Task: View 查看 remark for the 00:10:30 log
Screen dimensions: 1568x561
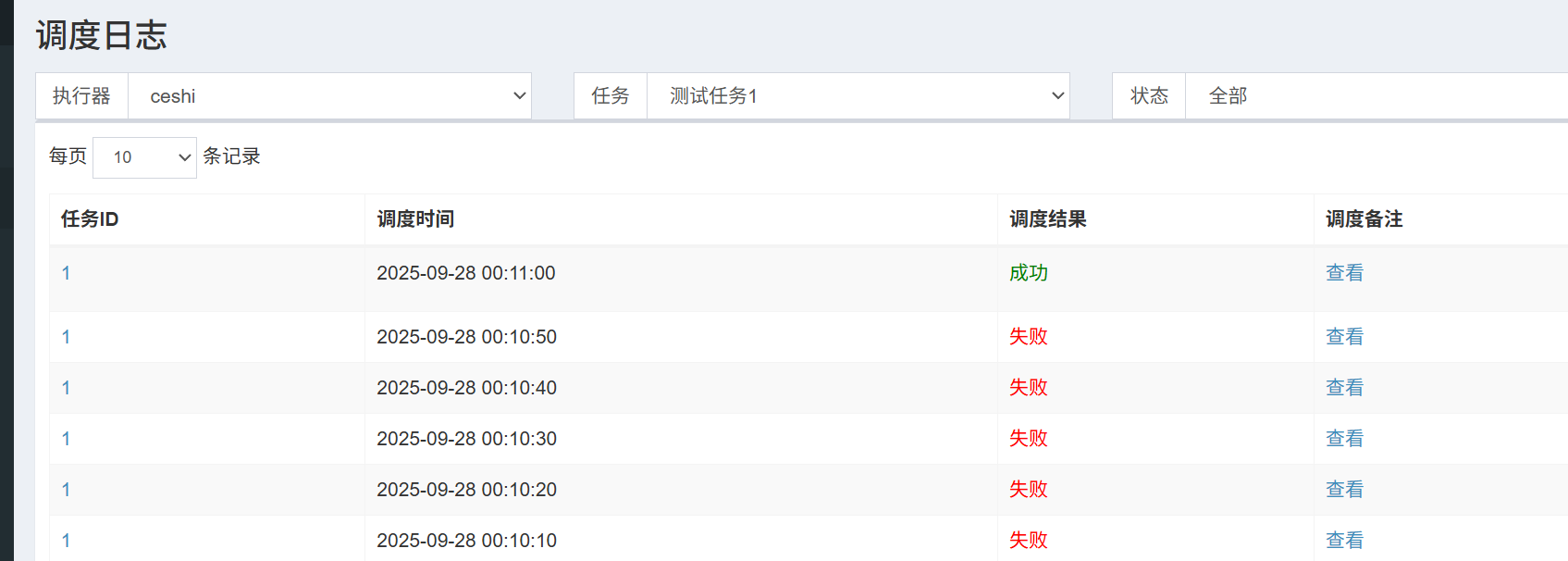Action: (1344, 439)
